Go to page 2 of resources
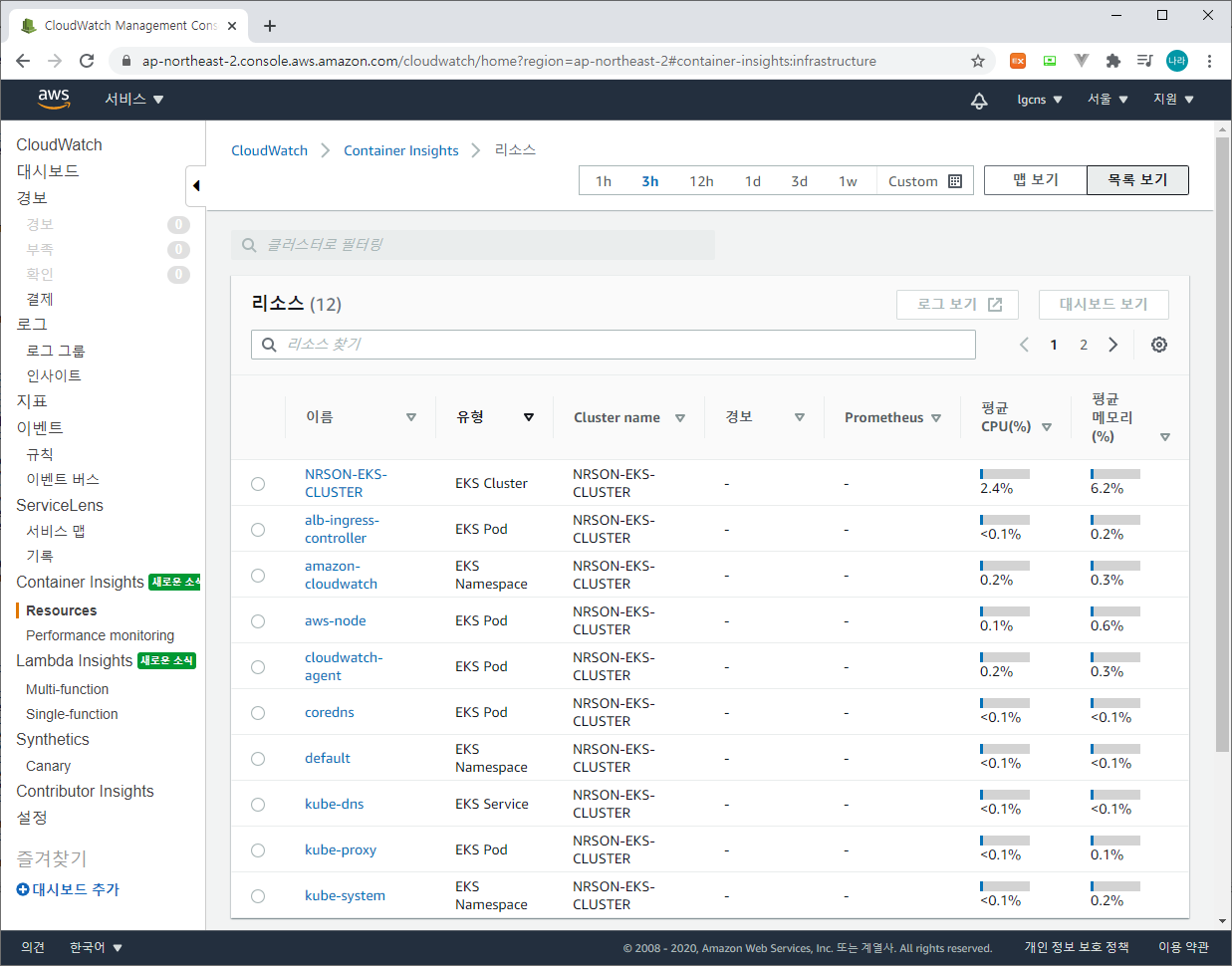 click(x=1084, y=345)
